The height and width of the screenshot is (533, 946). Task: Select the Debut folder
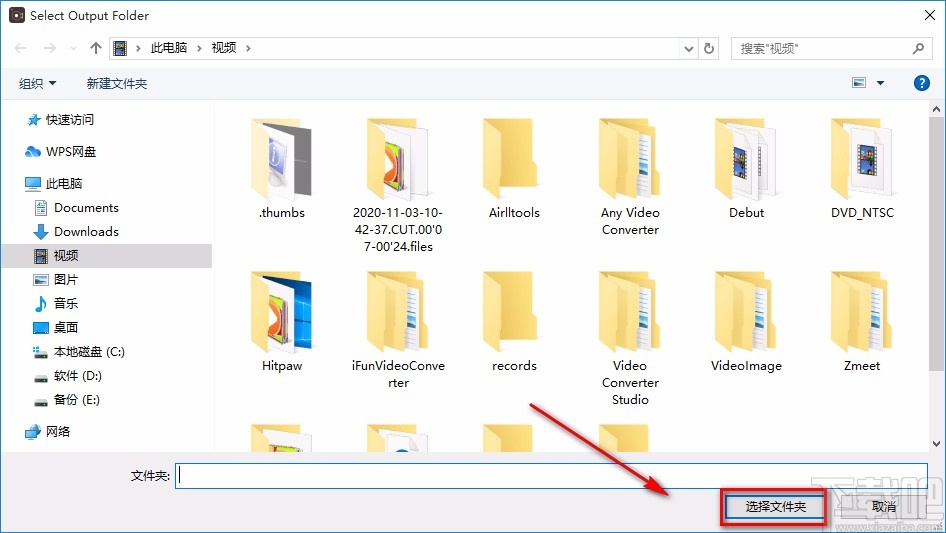pos(746,168)
